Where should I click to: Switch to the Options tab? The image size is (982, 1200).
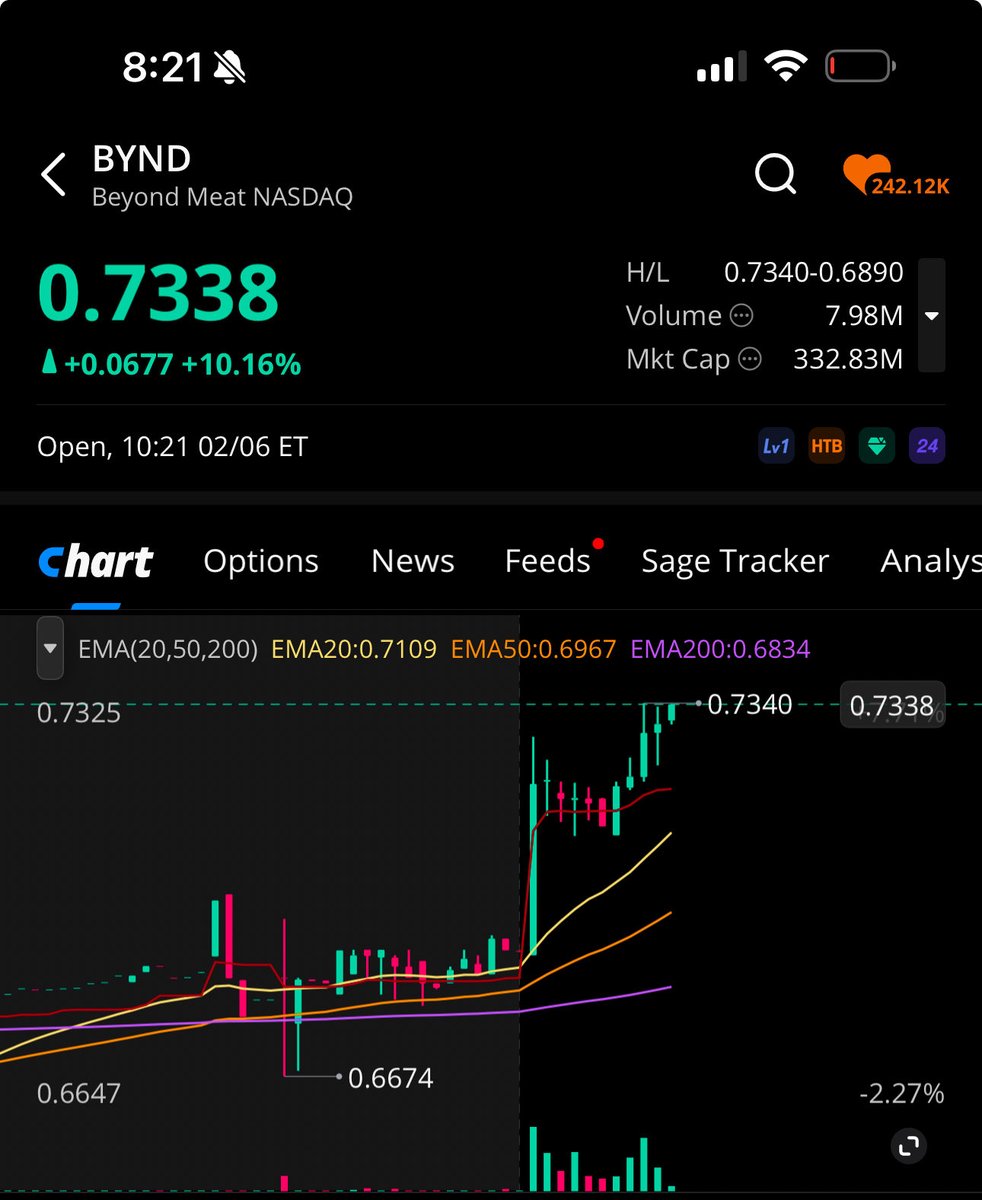(x=261, y=561)
